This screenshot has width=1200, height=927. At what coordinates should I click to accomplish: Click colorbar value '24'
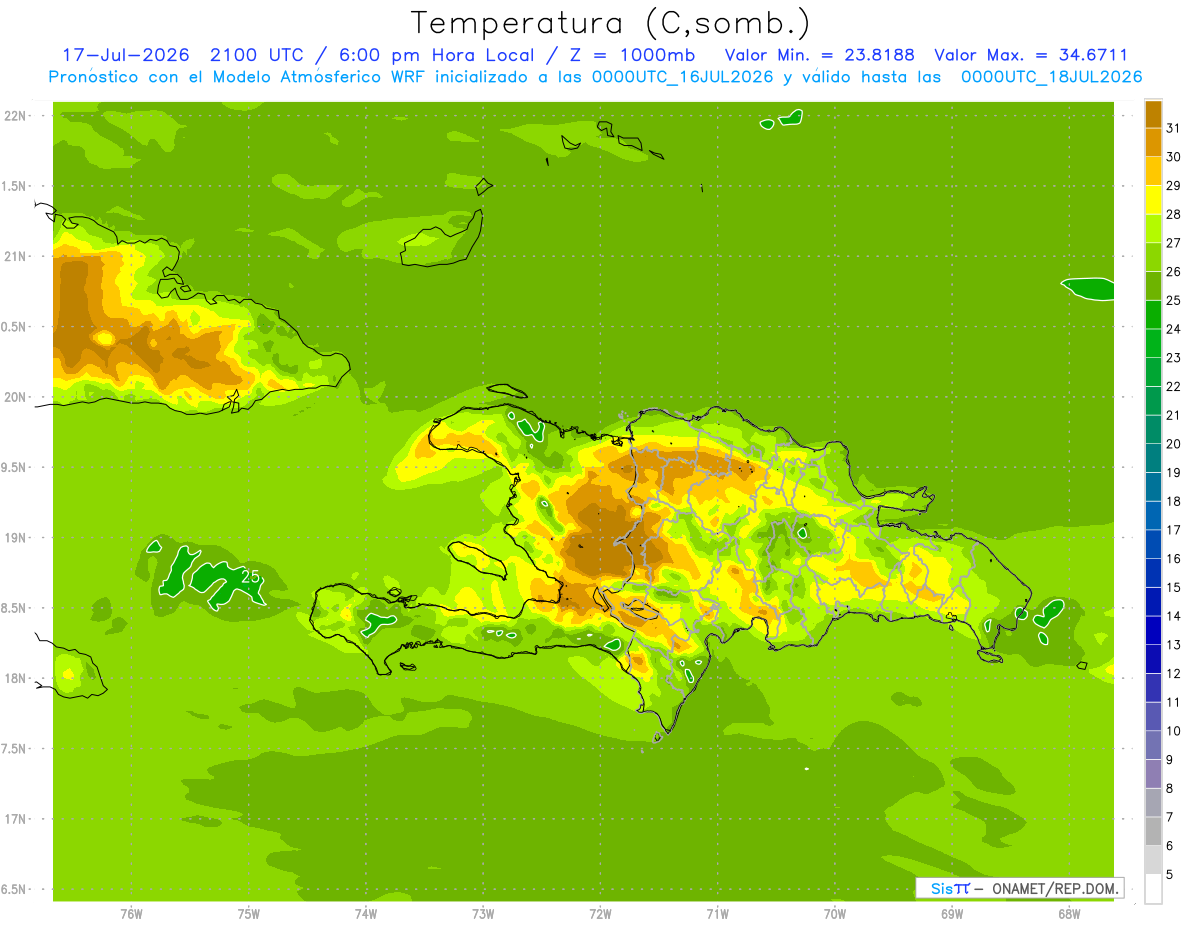pyautogui.click(x=1174, y=328)
